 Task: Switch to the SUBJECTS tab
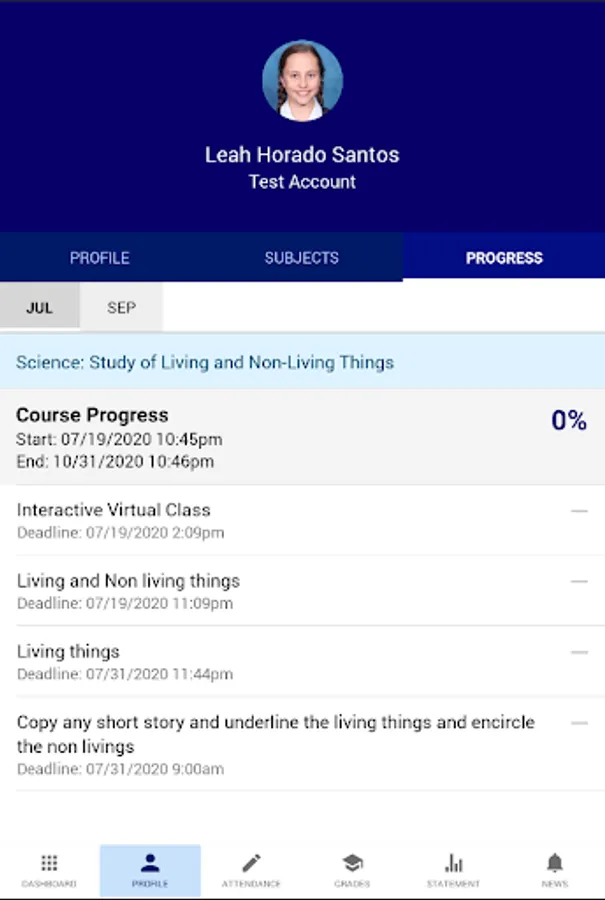pos(301,258)
